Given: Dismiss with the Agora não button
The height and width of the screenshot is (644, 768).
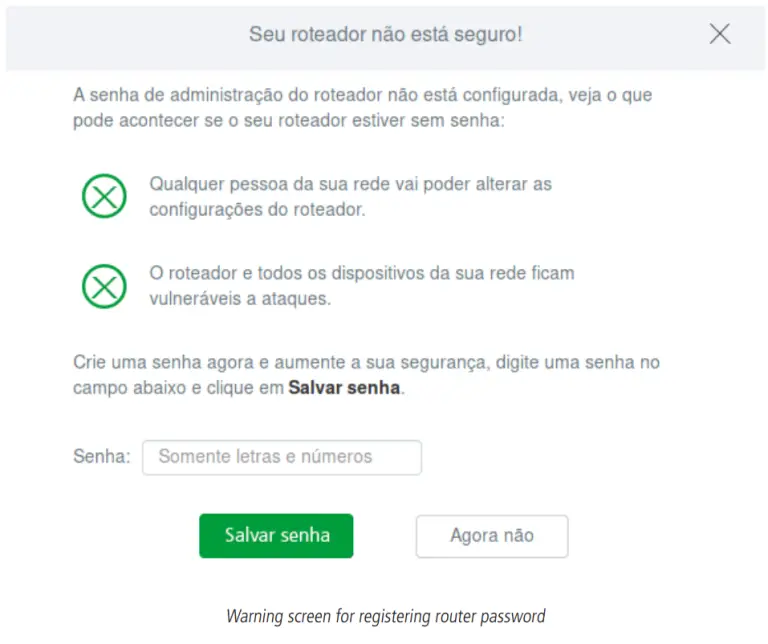Looking at the screenshot, I should pos(491,536).
